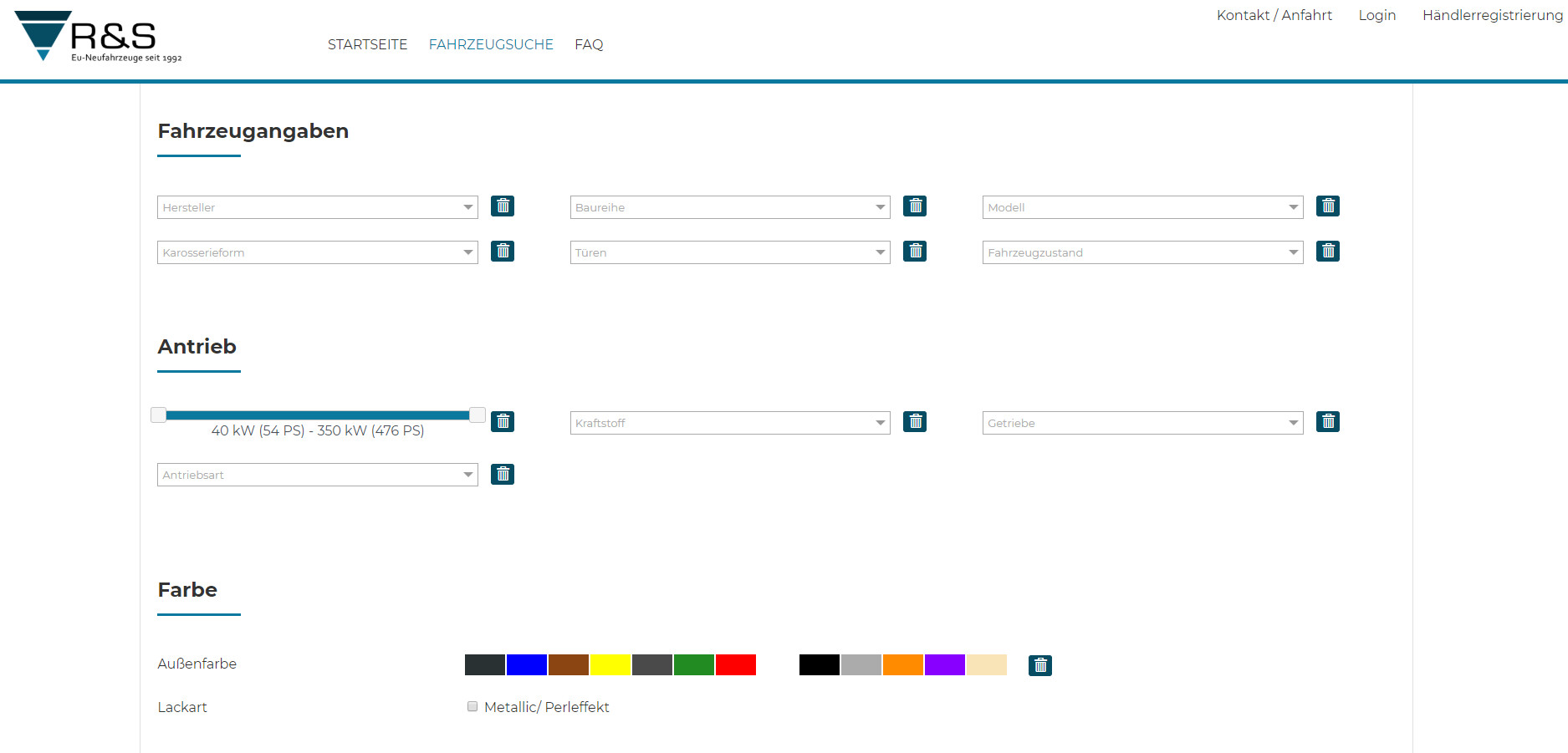Clear the Kraftstoff filter with trash icon
This screenshot has width=1568, height=753.
[915, 422]
